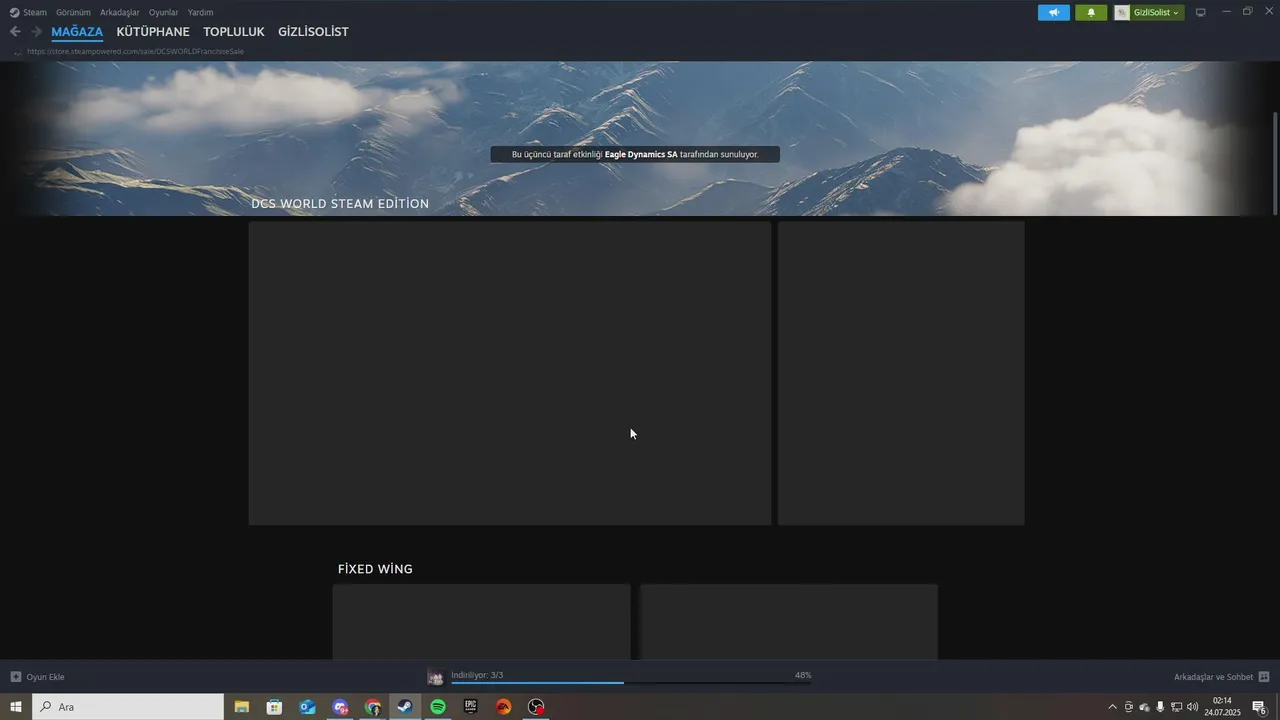This screenshot has height=720, width=1280.
Task: Open OBS Studio from the taskbar
Action: [537, 707]
